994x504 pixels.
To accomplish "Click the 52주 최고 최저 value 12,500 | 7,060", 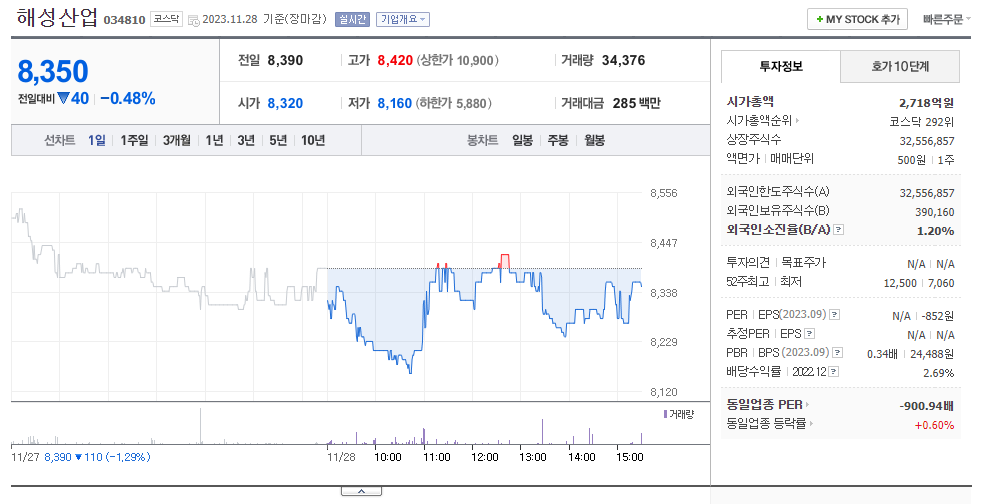I will (919, 283).
